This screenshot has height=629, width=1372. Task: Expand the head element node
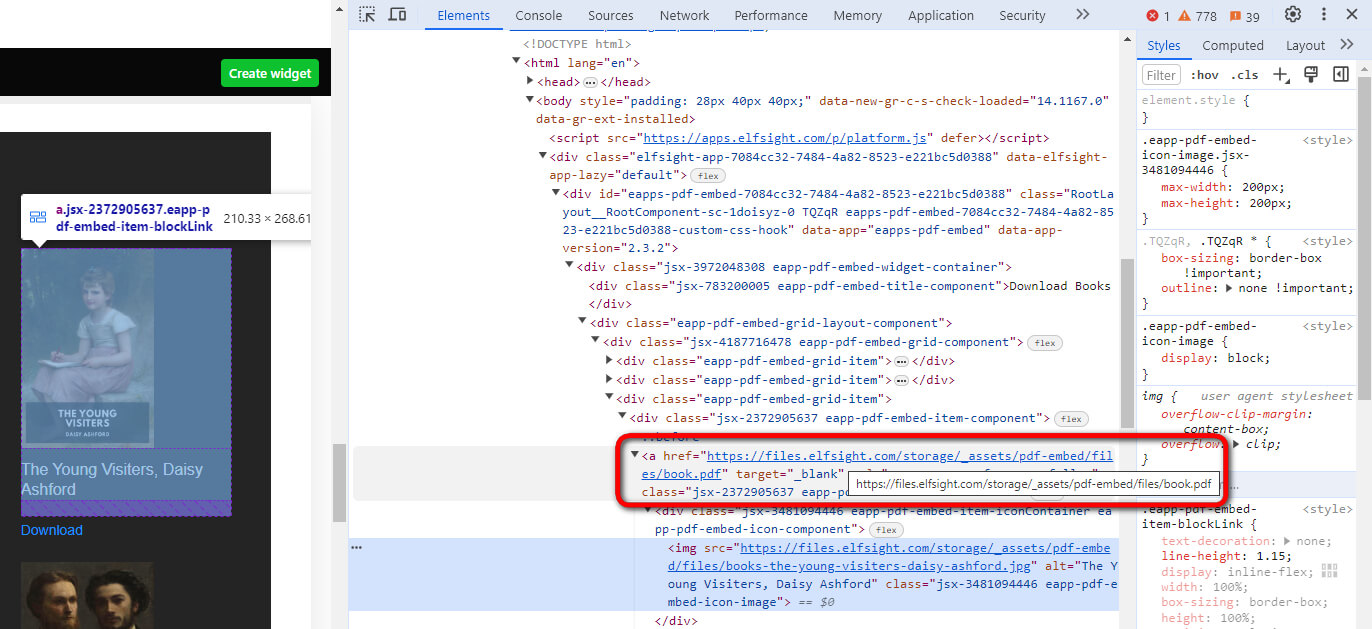pyautogui.click(x=531, y=82)
